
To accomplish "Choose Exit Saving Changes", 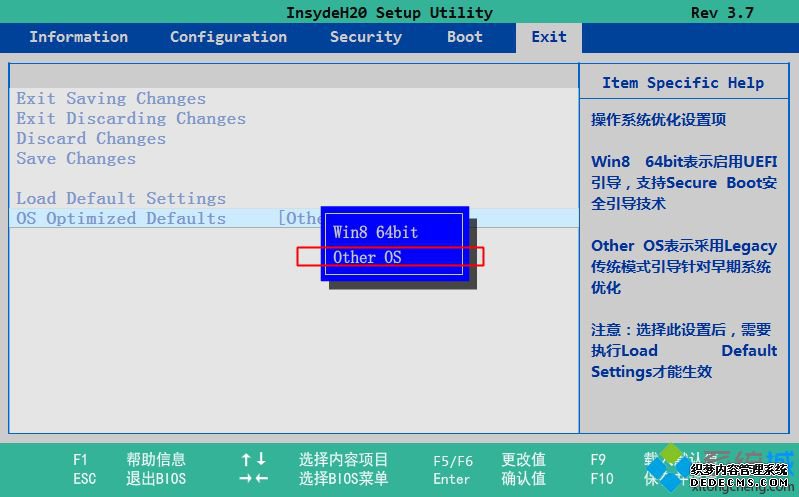I will pos(111,98).
